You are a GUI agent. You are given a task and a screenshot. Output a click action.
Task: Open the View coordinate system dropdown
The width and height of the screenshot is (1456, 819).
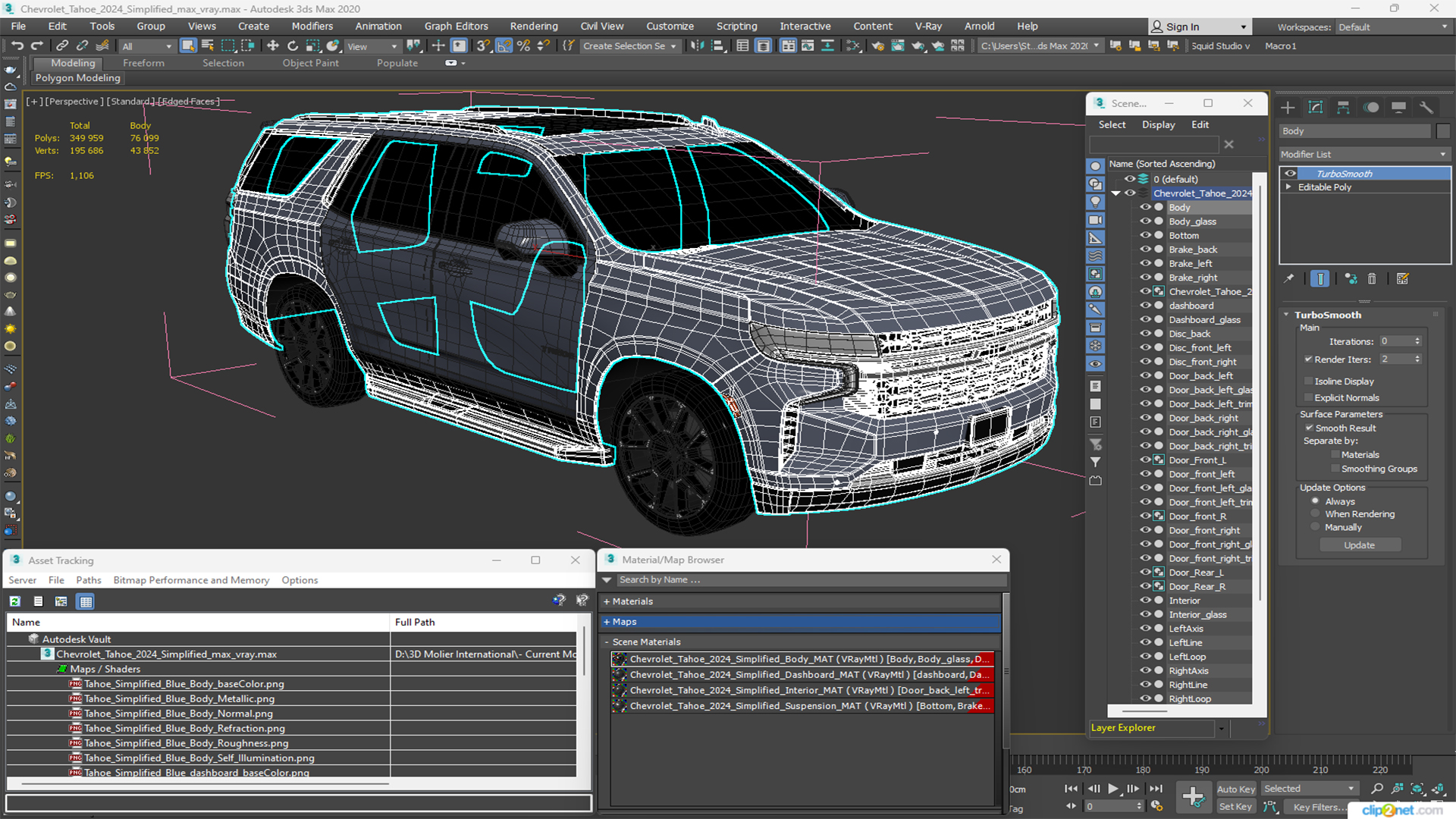coord(372,46)
